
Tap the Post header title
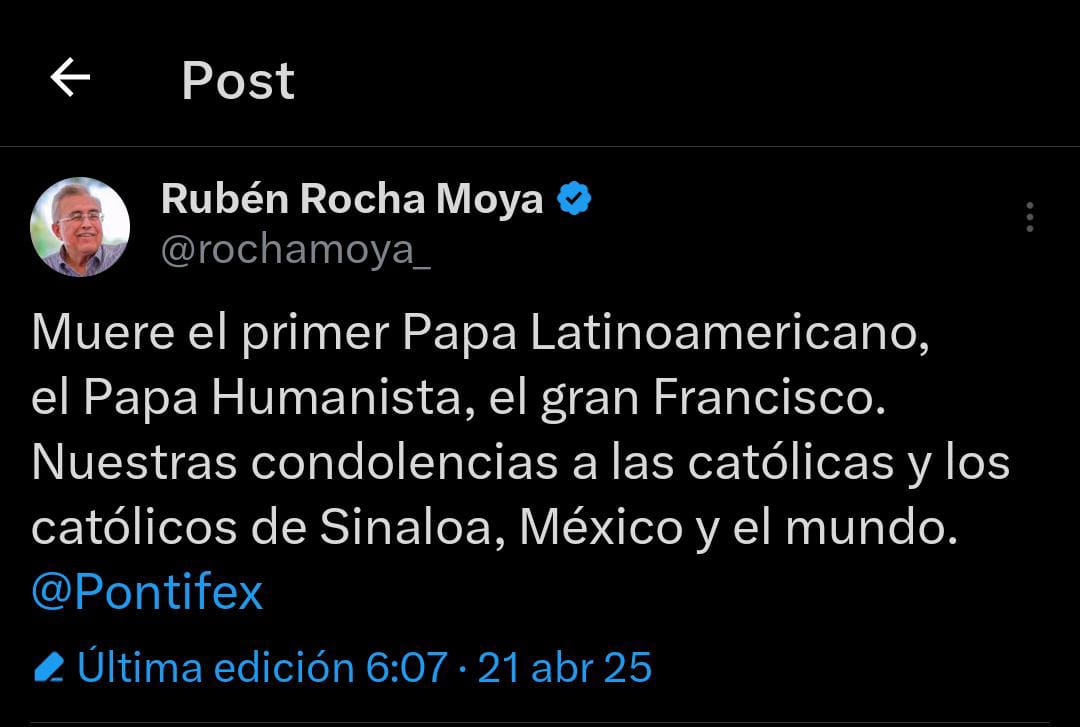[238, 81]
